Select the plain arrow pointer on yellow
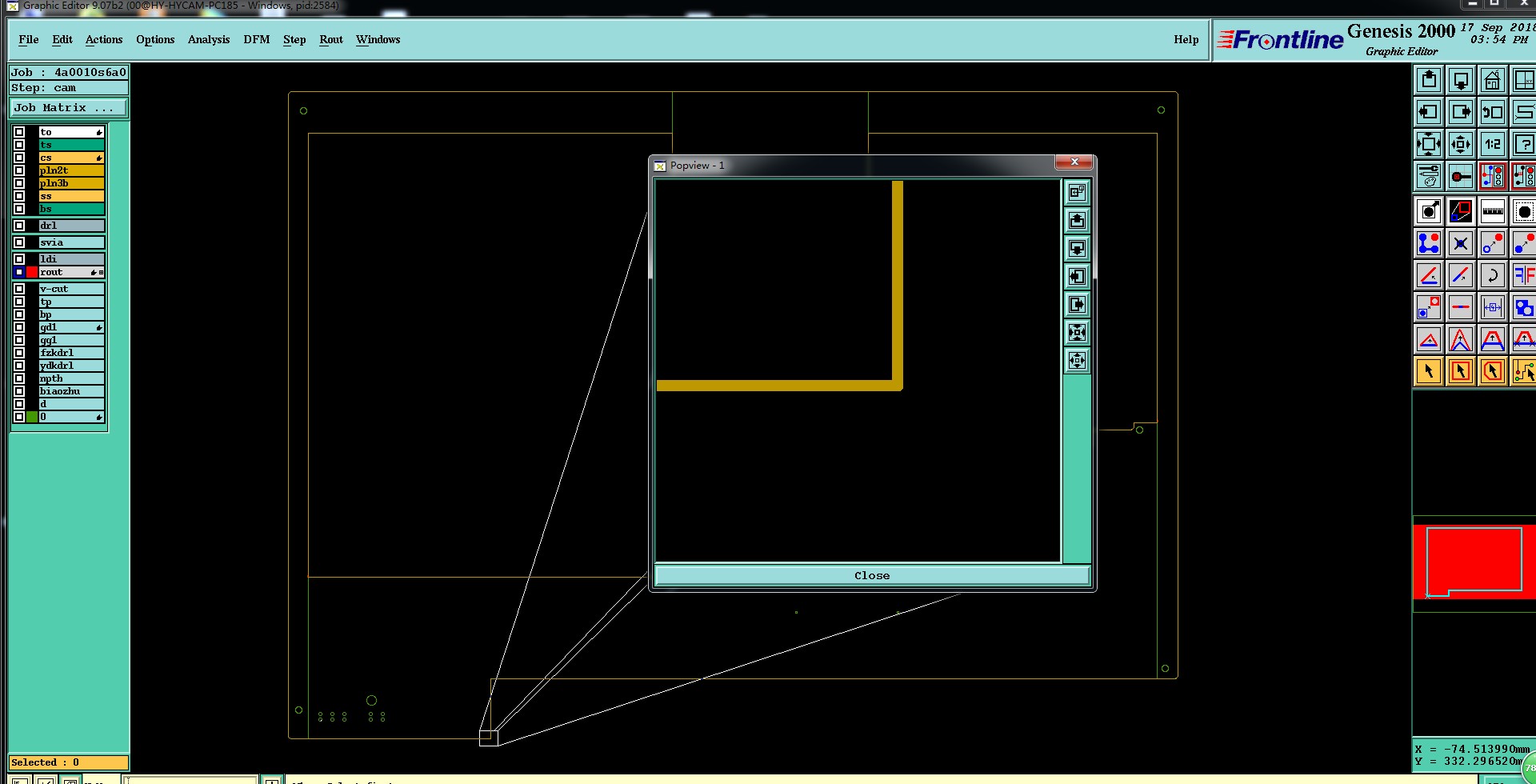This screenshot has height=784, width=1536. pyautogui.click(x=1429, y=371)
